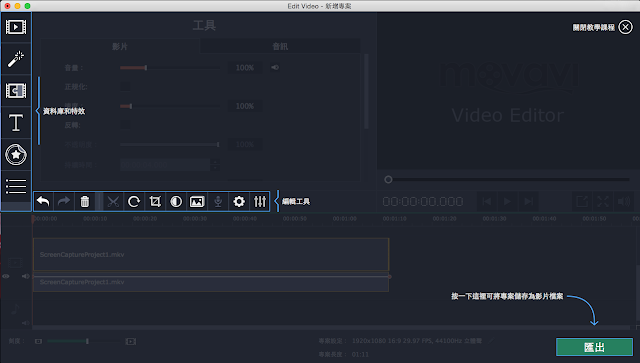Skip to next frame in player
Image resolution: width=640 pixels, height=363 pixels.
click(x=528, y=201)
